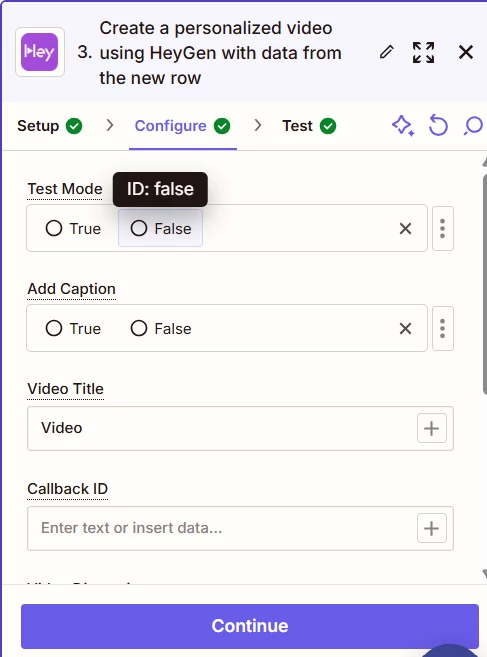Viewport: 487px width, 657px height.
Task: Click the Continue button
Action: point(250,626)
